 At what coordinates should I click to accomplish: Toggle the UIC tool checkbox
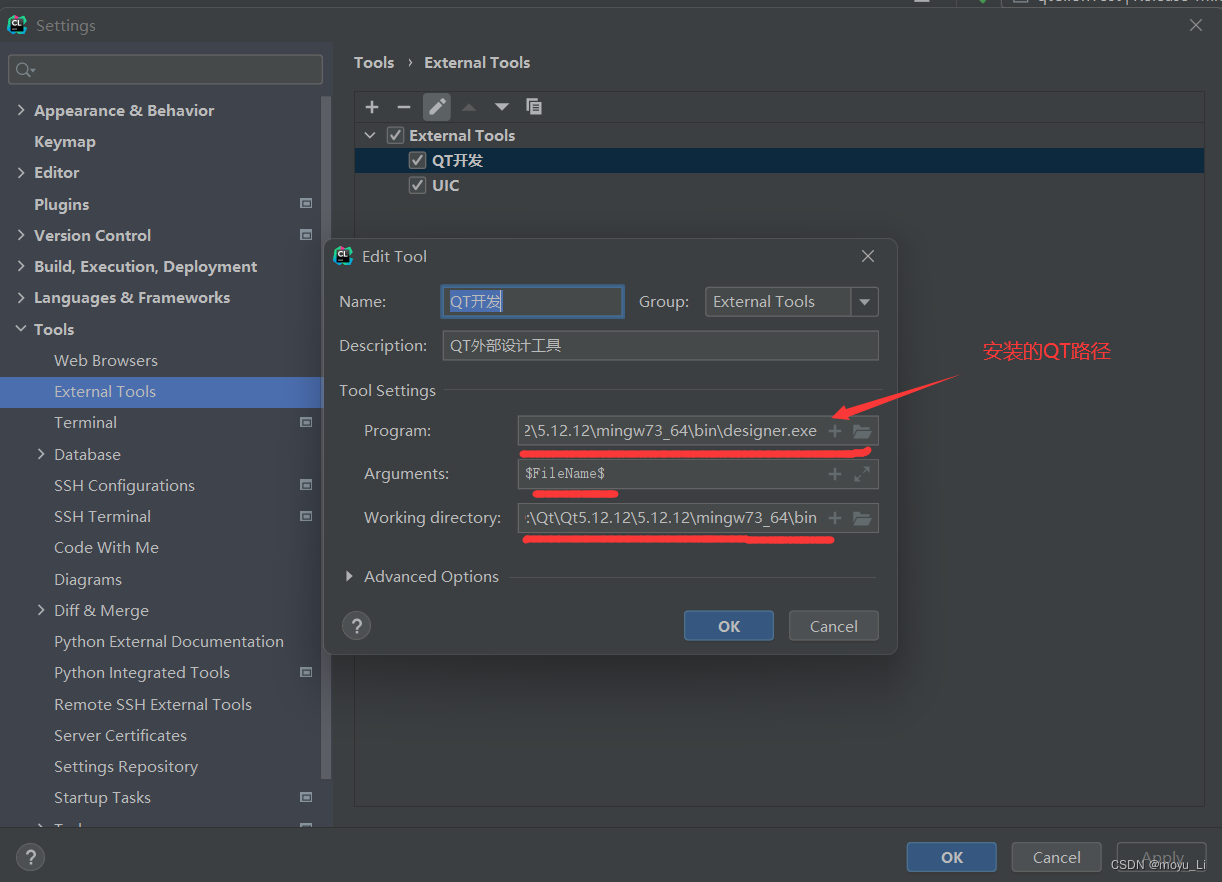point(417,185)
